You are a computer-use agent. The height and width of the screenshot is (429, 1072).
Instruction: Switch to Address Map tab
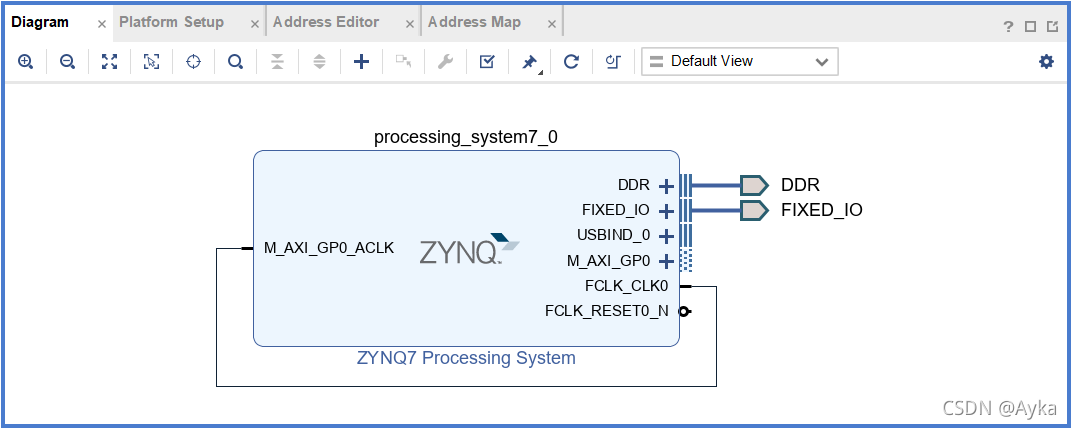point(474,22)
